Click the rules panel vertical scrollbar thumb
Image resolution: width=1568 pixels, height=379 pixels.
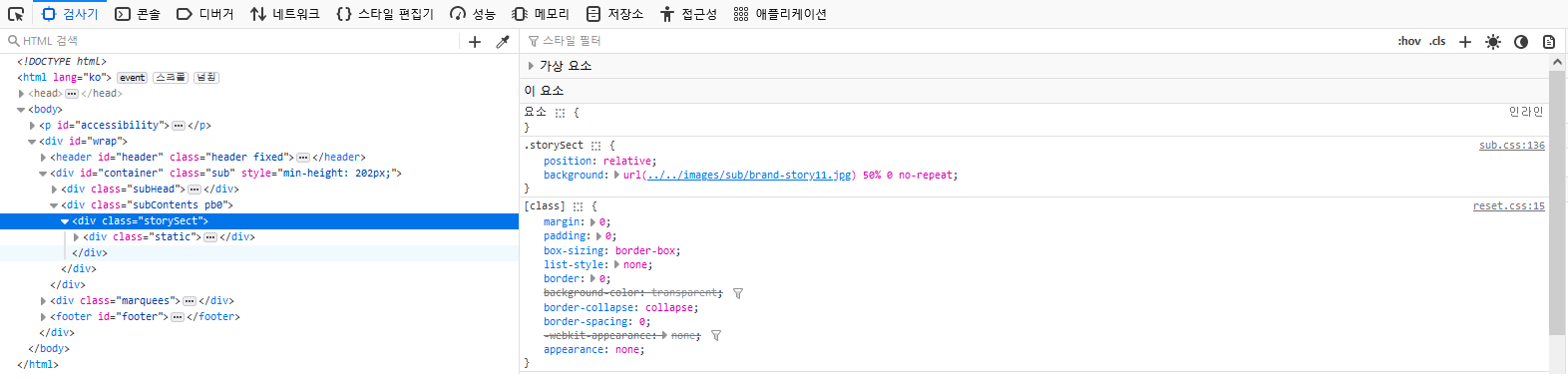(1557, 201)
